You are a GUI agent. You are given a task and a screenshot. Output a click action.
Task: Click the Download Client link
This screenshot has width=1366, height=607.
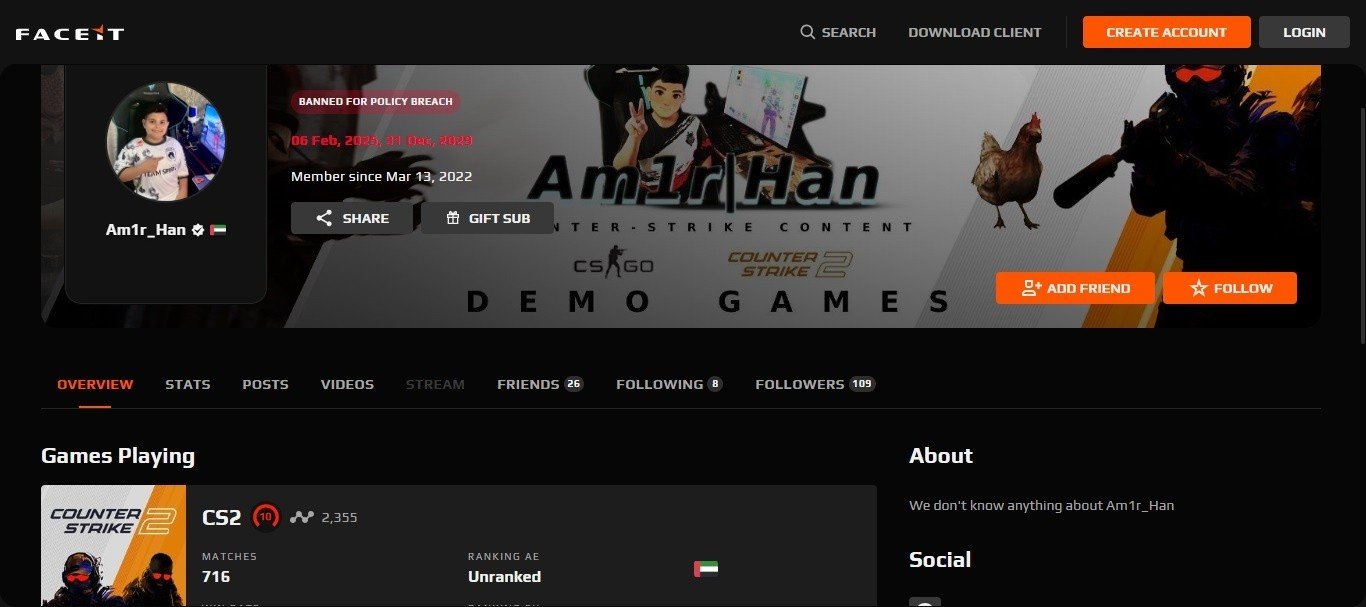[x=974, y=32]
